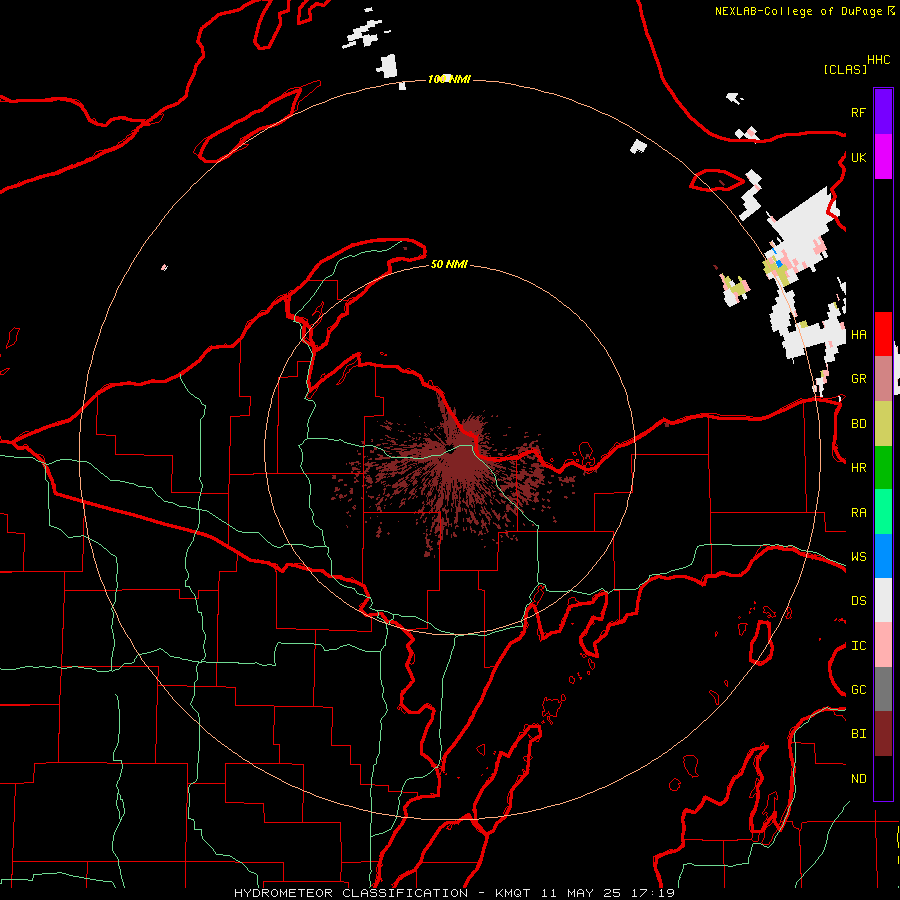900x900 pixels.
Task: Click the Hydrometeor Classification KMQT title
Action: coord(454,893)
